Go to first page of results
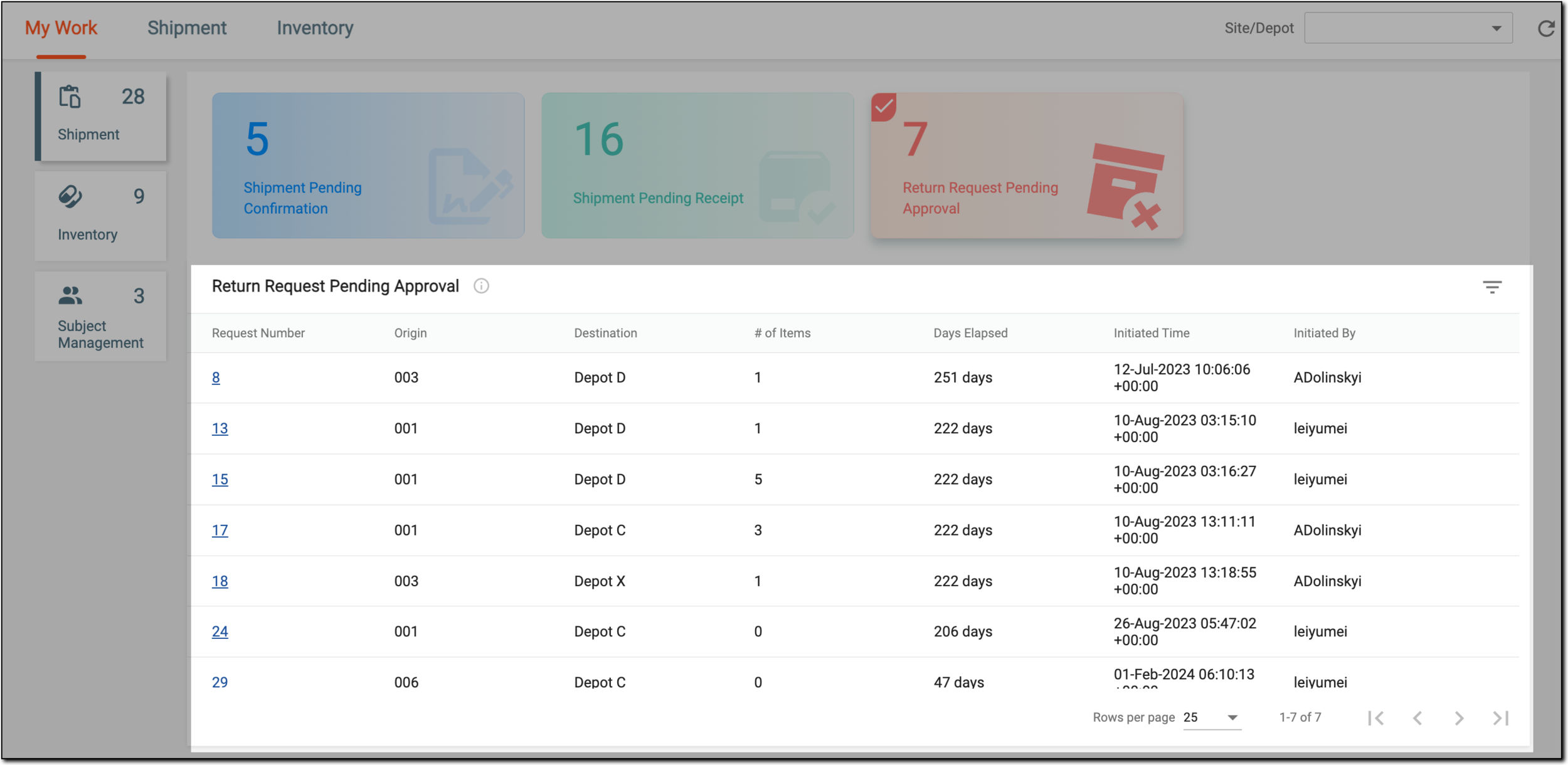 (x=1376, y=718)
